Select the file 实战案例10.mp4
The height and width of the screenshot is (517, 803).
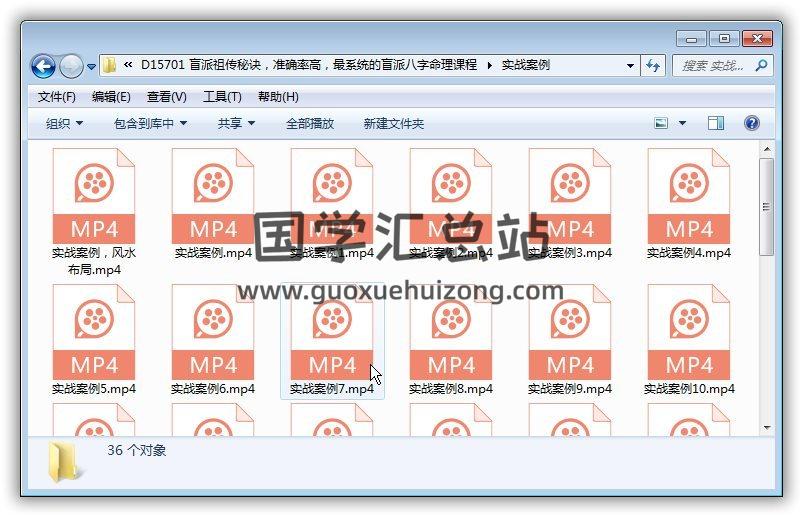tap(688, 340)
